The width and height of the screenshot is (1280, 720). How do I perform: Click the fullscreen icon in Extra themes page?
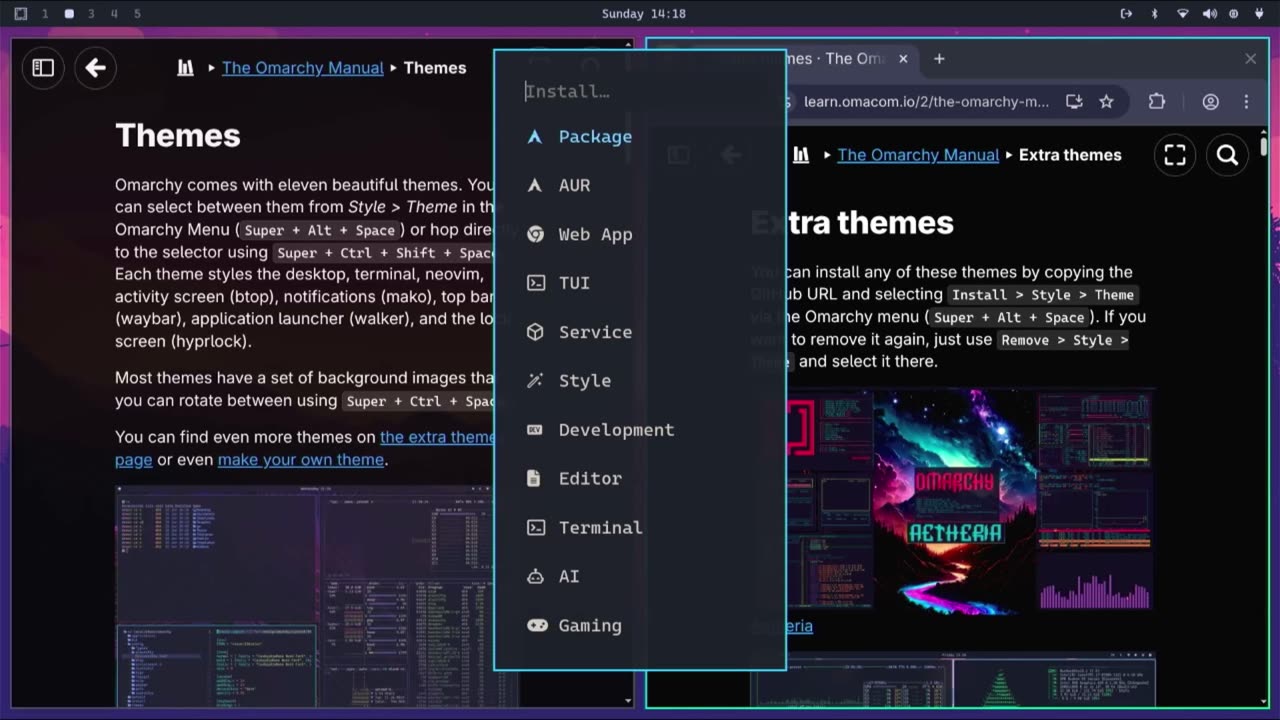tap(1175, 155)
